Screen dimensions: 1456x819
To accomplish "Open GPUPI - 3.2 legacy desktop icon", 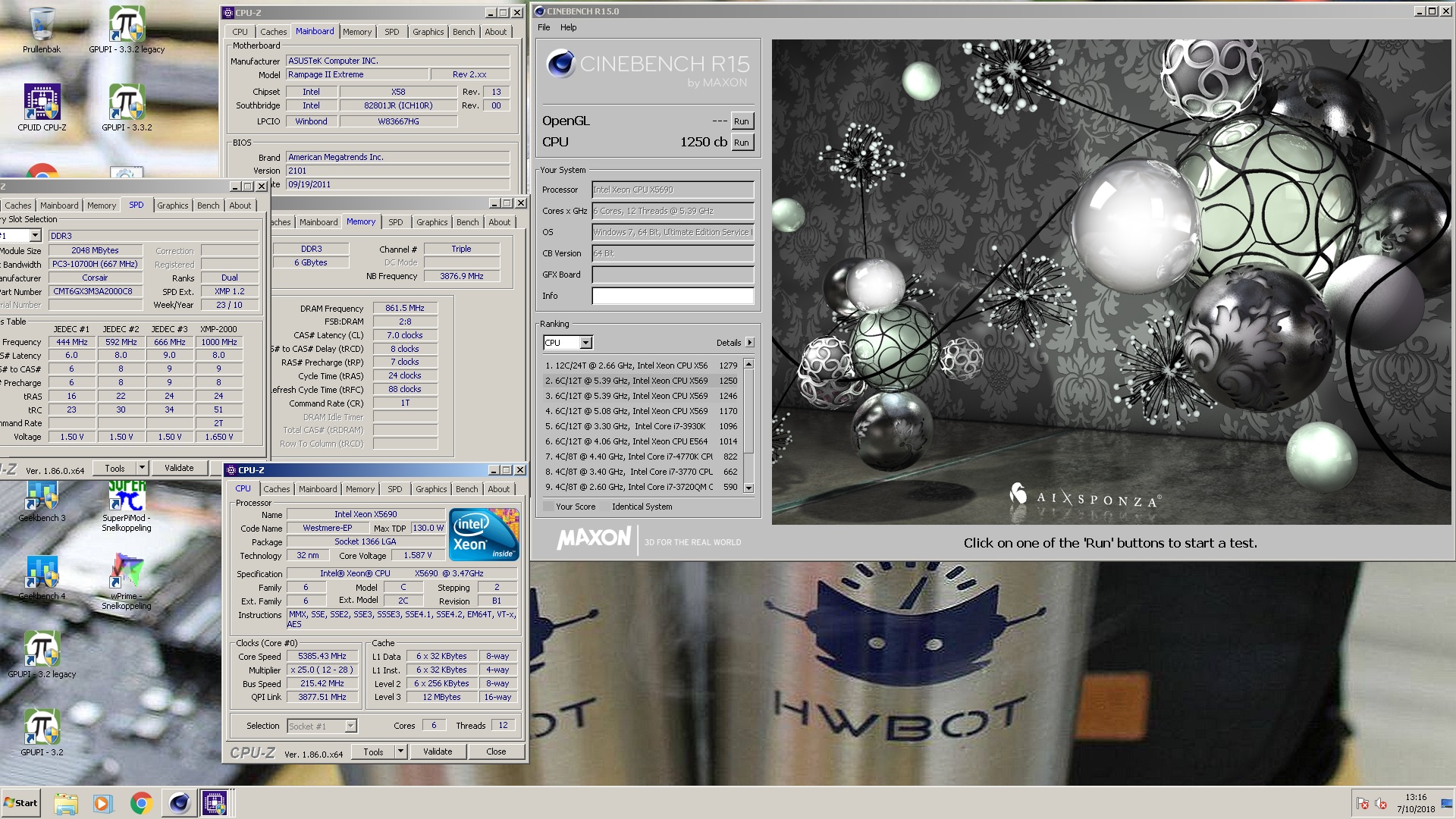I will click(42, 655).
